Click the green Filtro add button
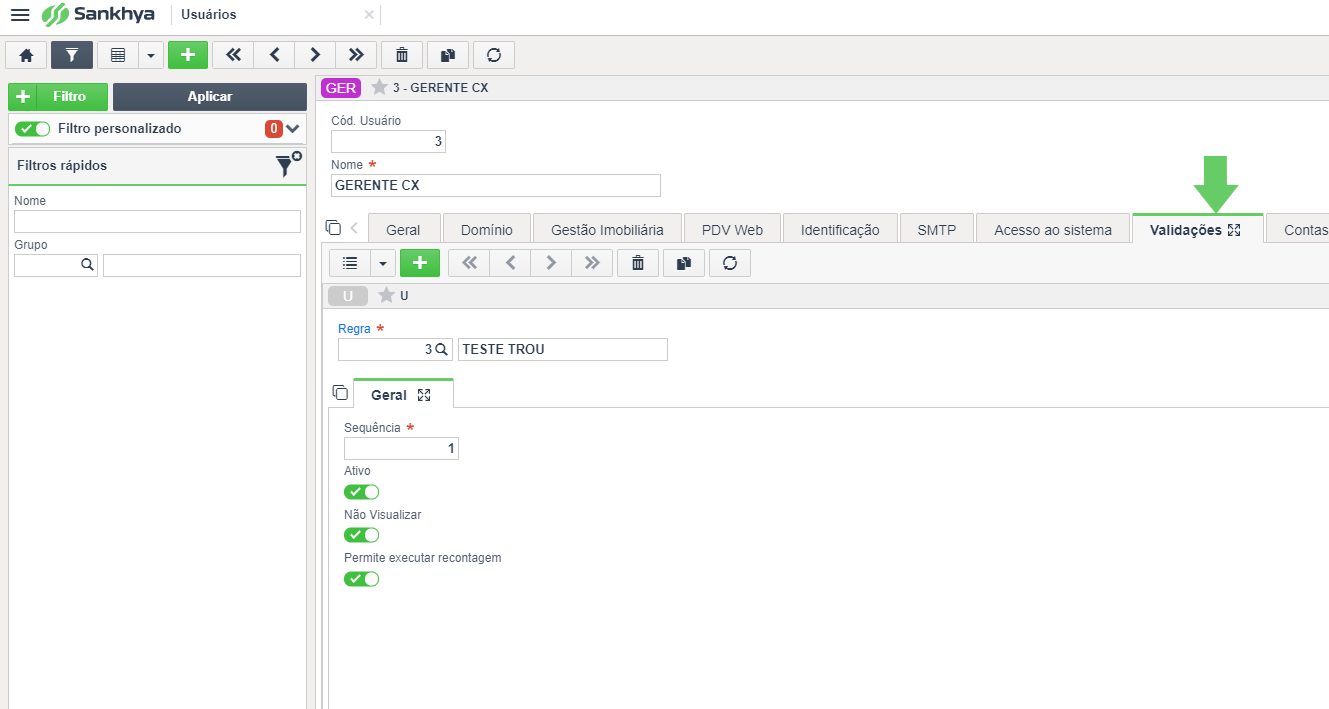 coord(58,97)
